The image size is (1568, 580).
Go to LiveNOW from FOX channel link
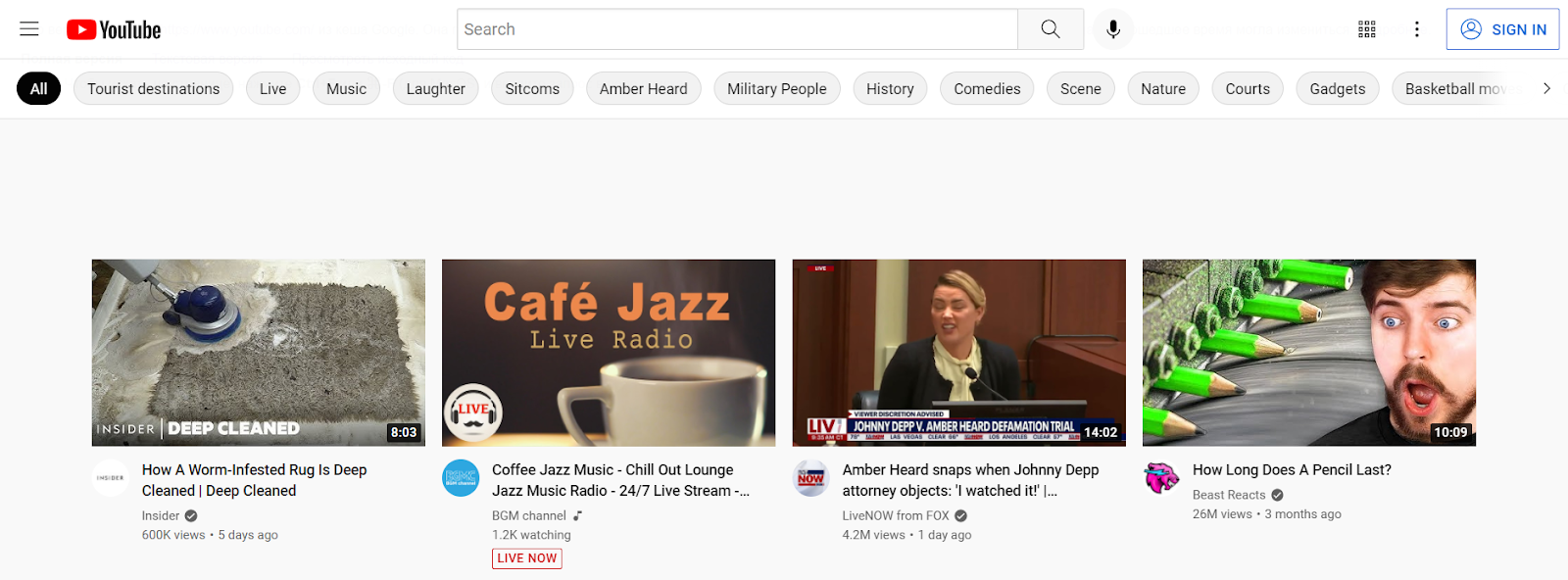pos(896,515)
